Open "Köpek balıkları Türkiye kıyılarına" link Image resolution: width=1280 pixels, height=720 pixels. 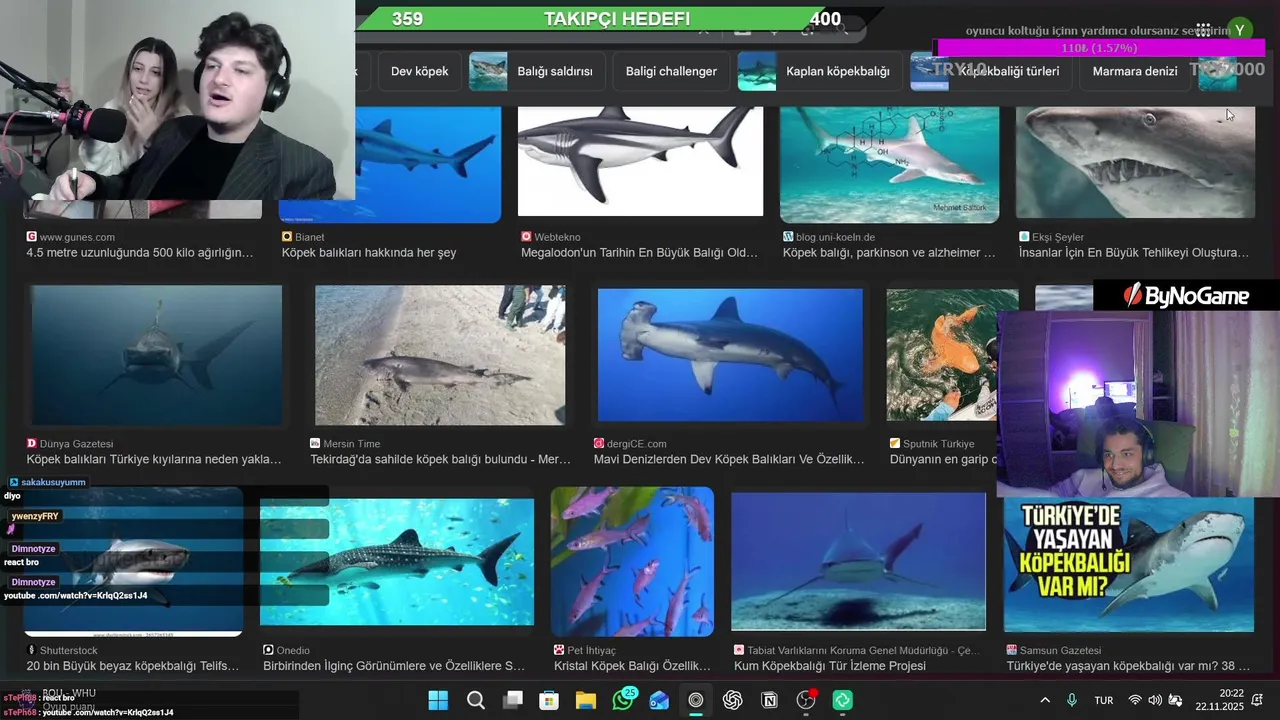[154, 460]
